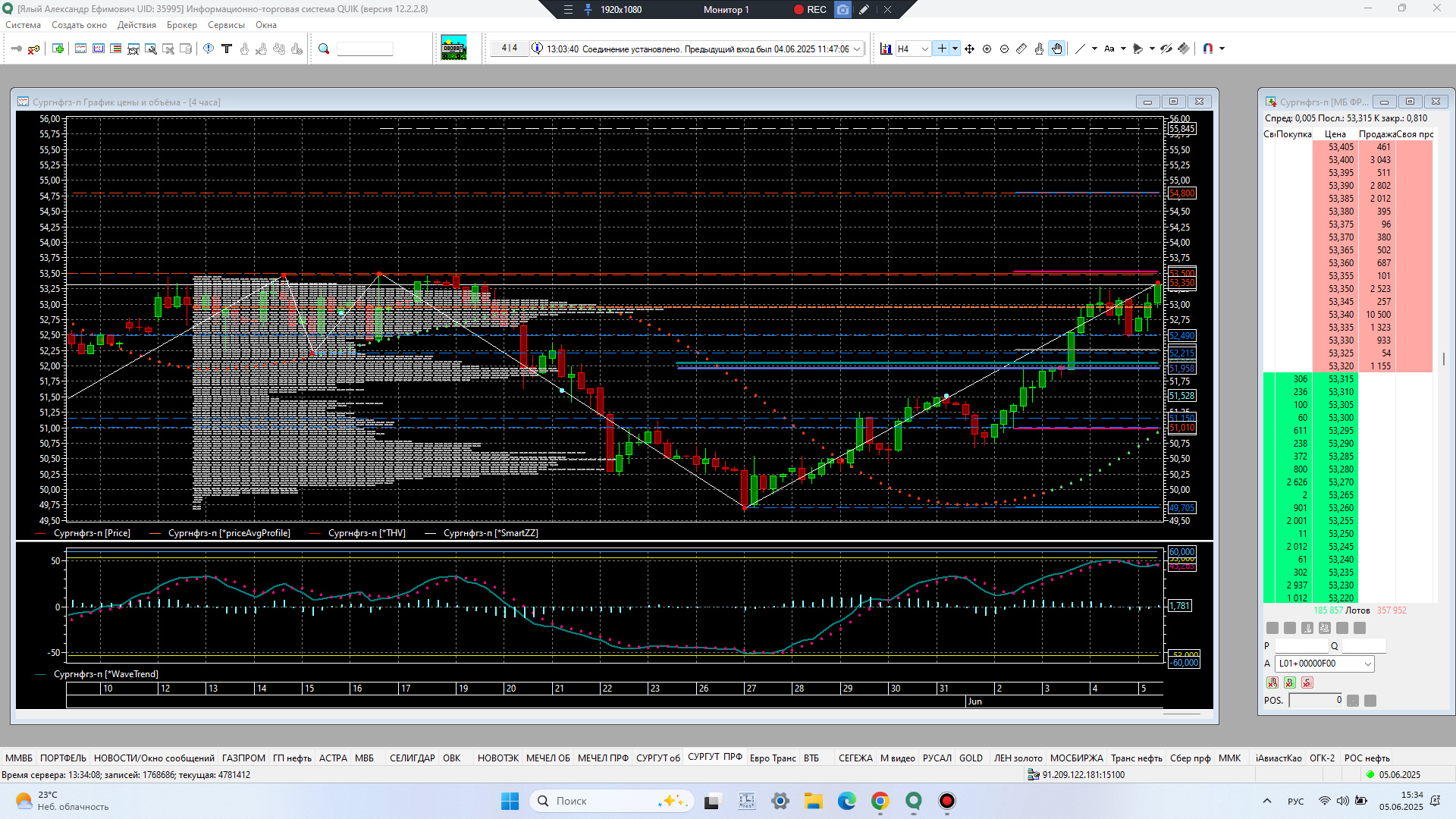Click the 4|4 messages counter button

click(509, 48)
